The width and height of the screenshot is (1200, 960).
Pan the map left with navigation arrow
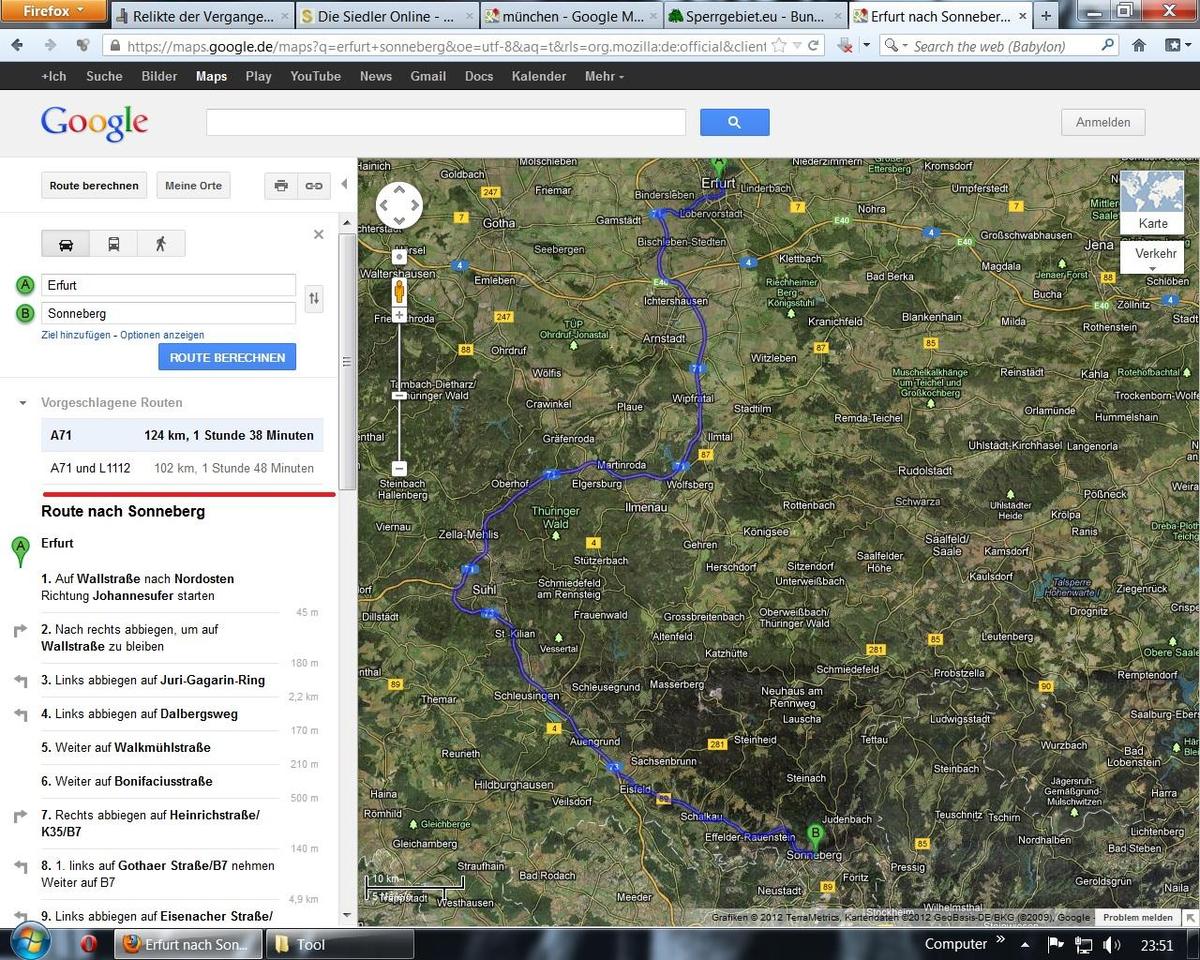point(383,205)
